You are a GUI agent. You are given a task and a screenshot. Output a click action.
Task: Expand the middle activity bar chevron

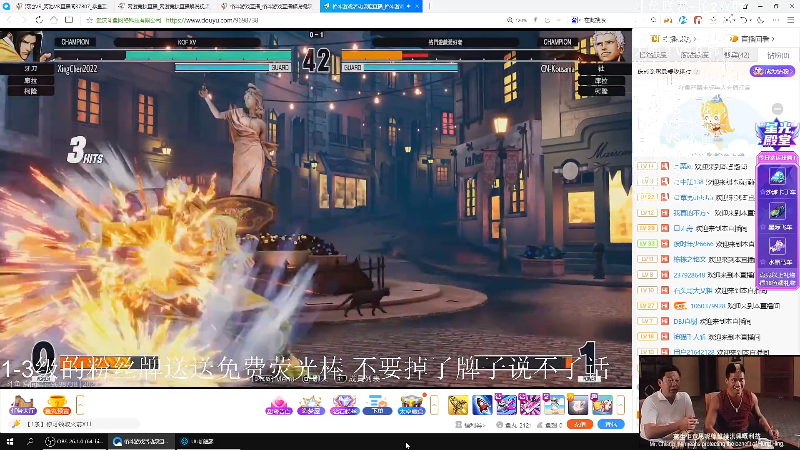coord(434,405)
